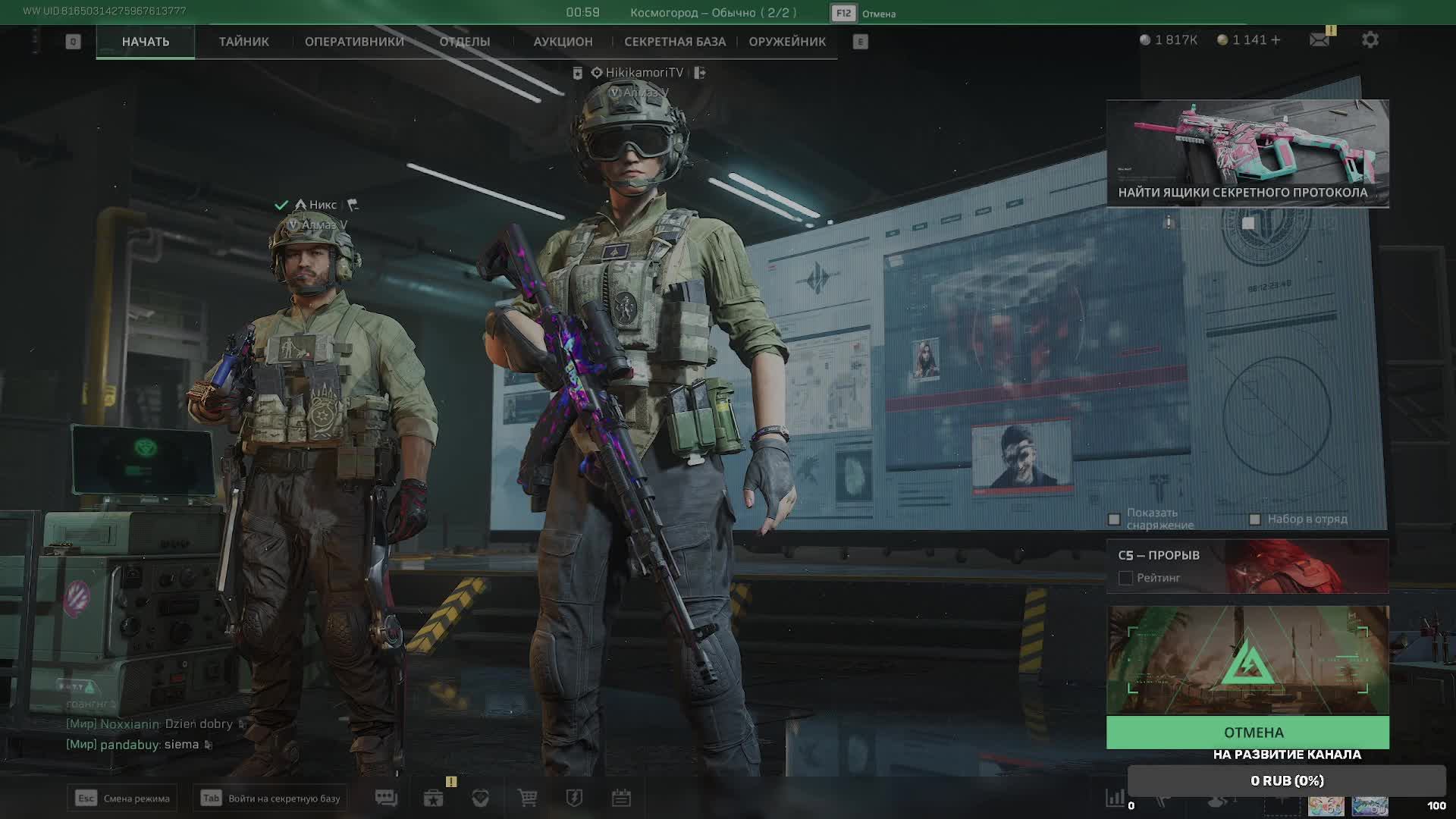Open the mail inbox envelope icon
1456x819 pixels.
(x=1319, y=39)
